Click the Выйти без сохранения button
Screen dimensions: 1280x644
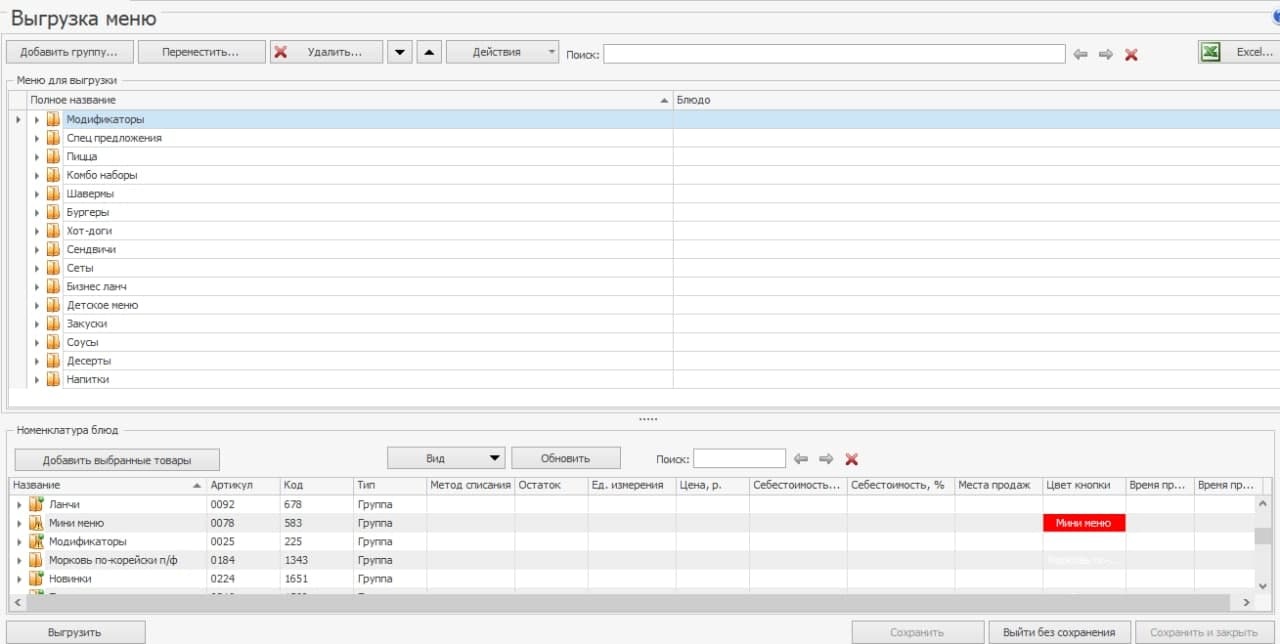1061,631
